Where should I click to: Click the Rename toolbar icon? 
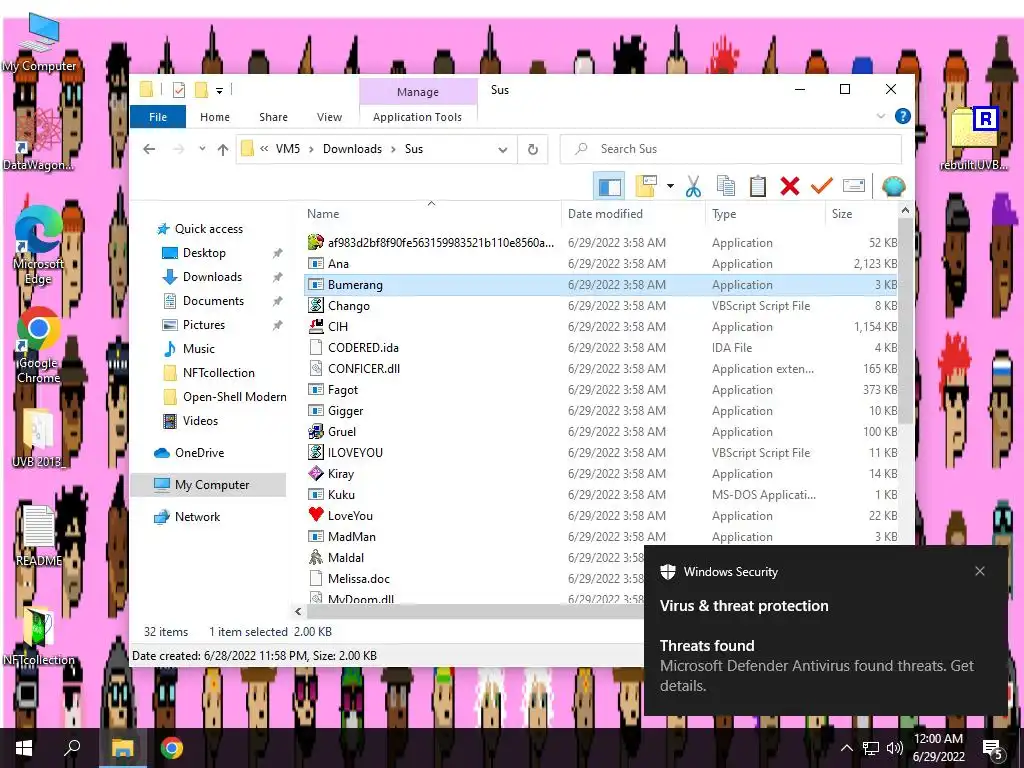coord(854,187)
